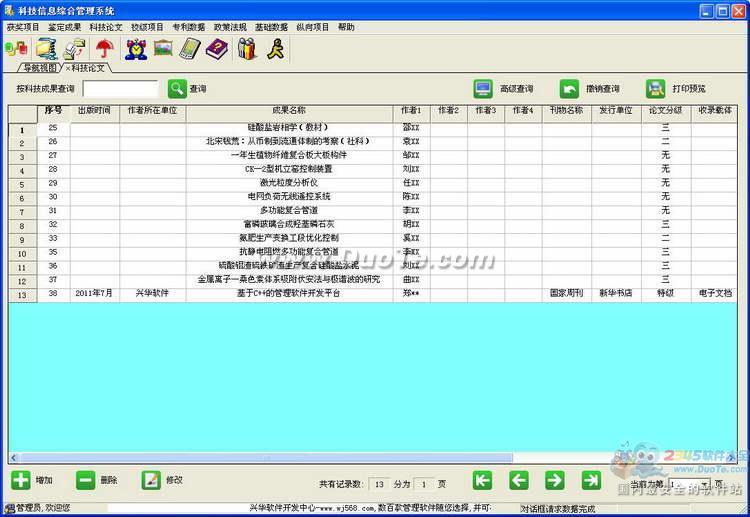
Task: Open the 科技论文 menu
Action: (106, 27)
